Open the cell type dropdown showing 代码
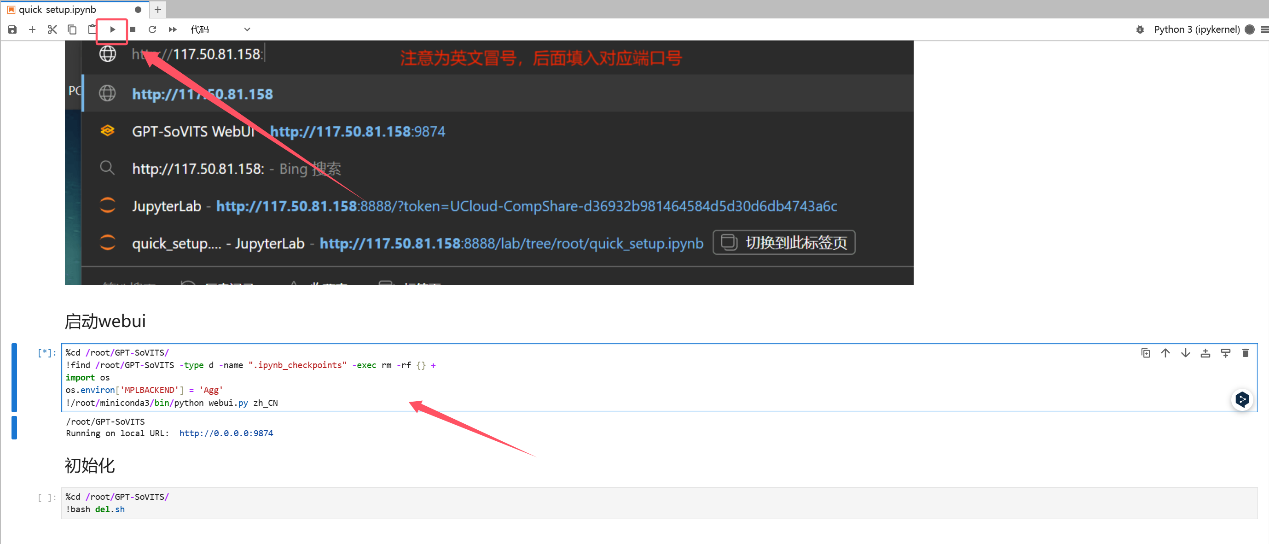 pos(220,30)
